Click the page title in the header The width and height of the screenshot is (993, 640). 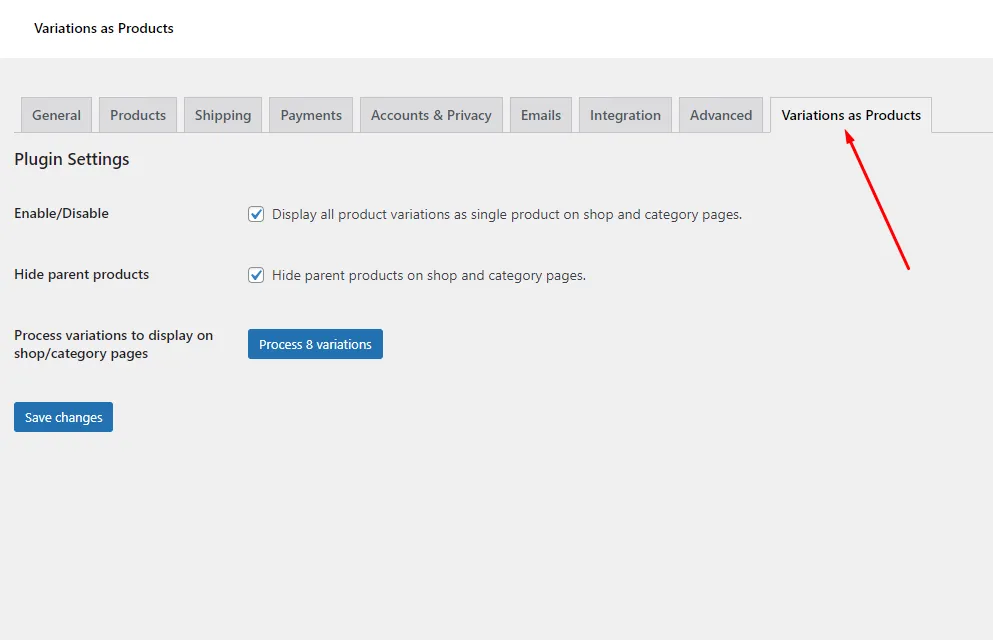point(104,28)
